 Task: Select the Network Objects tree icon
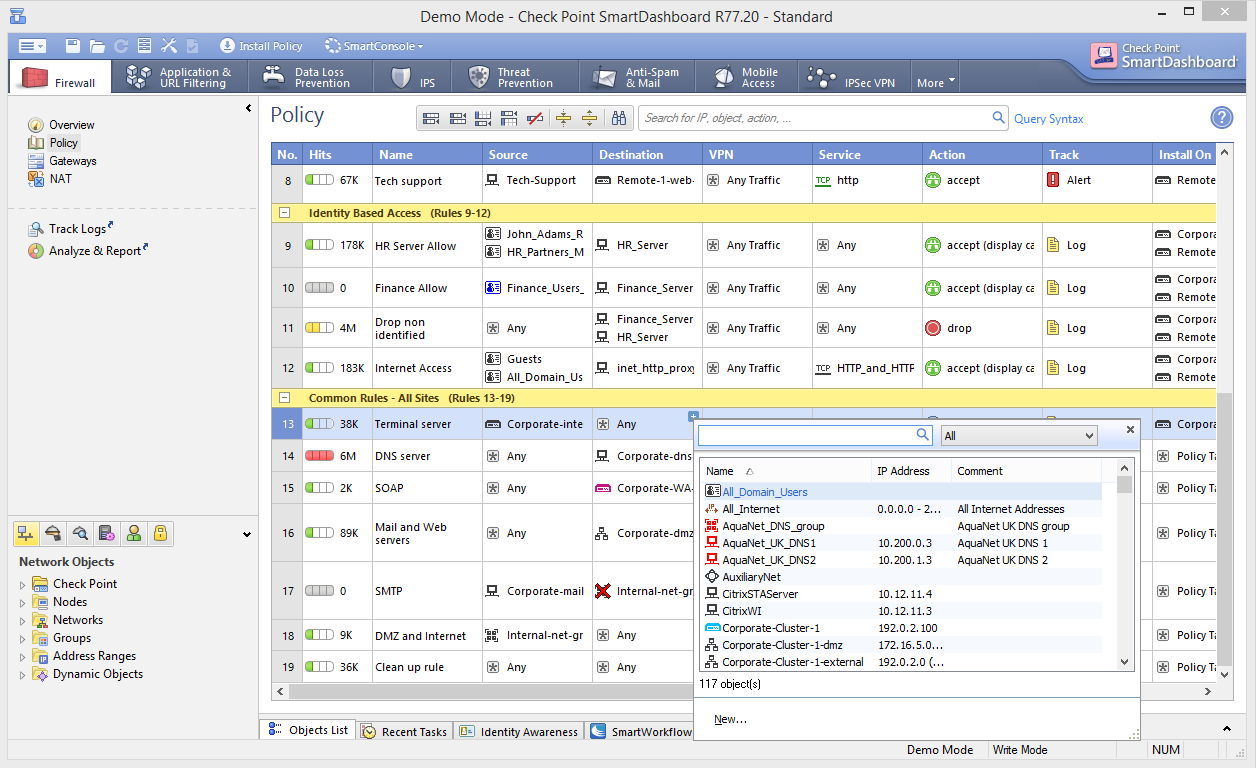tap(27, 534)
